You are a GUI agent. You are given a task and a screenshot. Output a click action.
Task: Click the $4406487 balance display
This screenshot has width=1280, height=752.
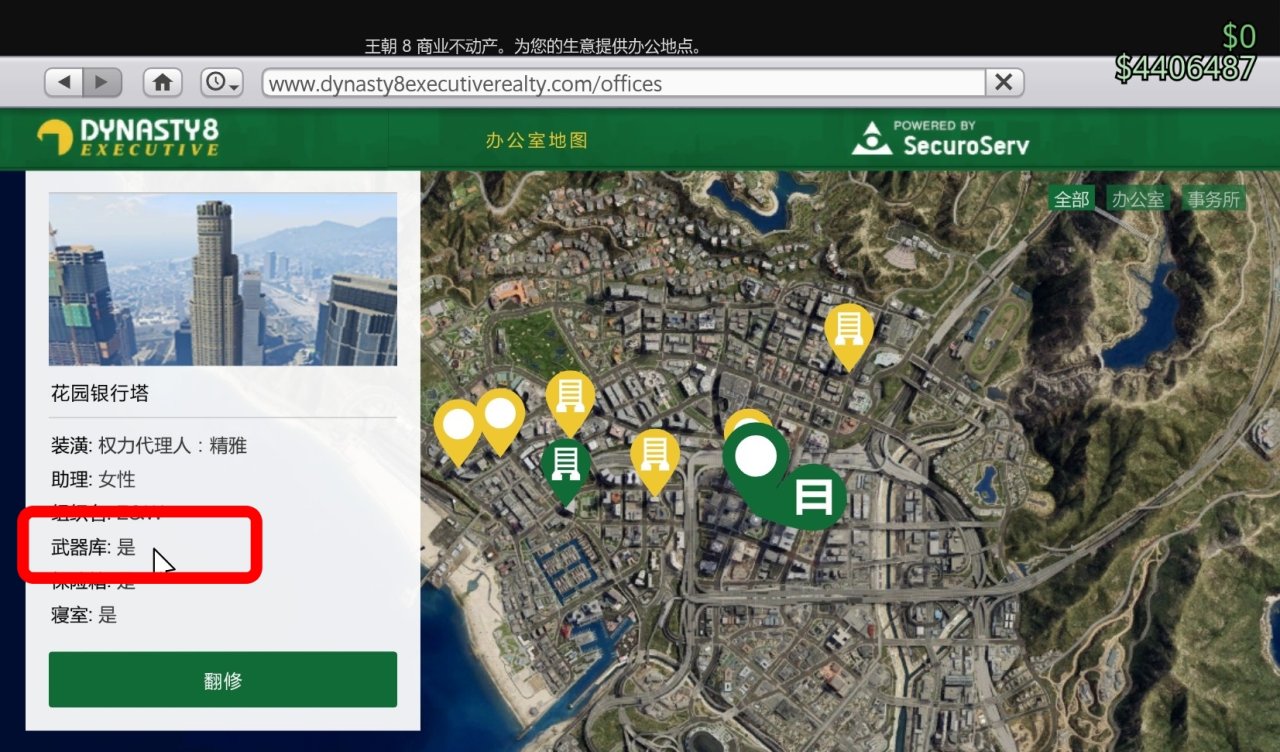[x=1185, y=68]
